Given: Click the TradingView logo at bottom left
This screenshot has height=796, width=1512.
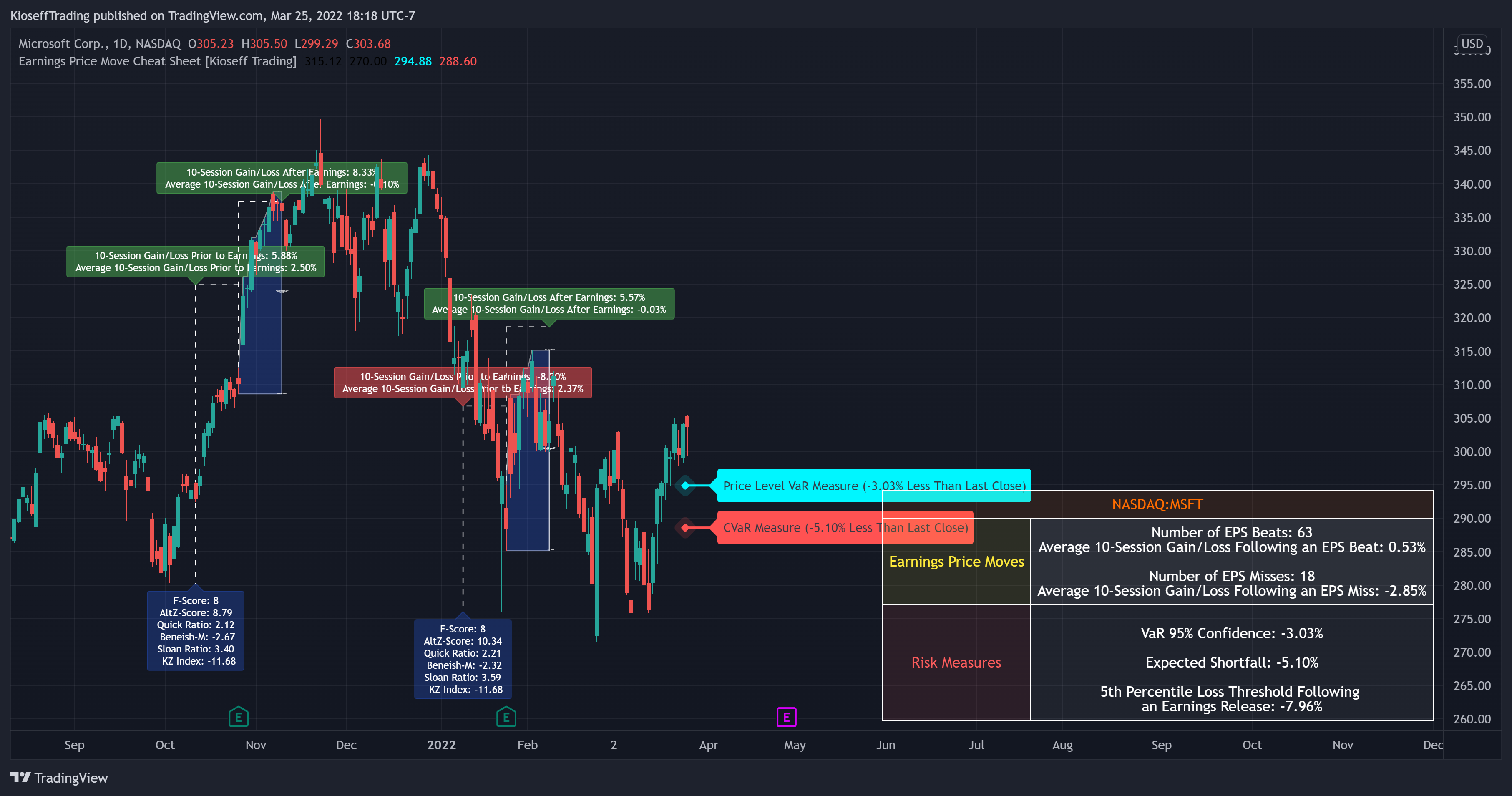Looking at the screenshot, I should click(x=59, y=778).
